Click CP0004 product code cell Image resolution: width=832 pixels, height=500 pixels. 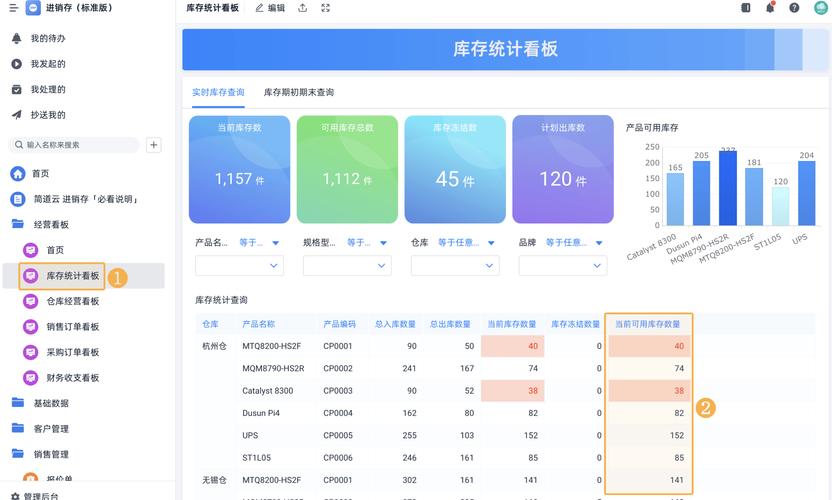[x=338, y=413]
